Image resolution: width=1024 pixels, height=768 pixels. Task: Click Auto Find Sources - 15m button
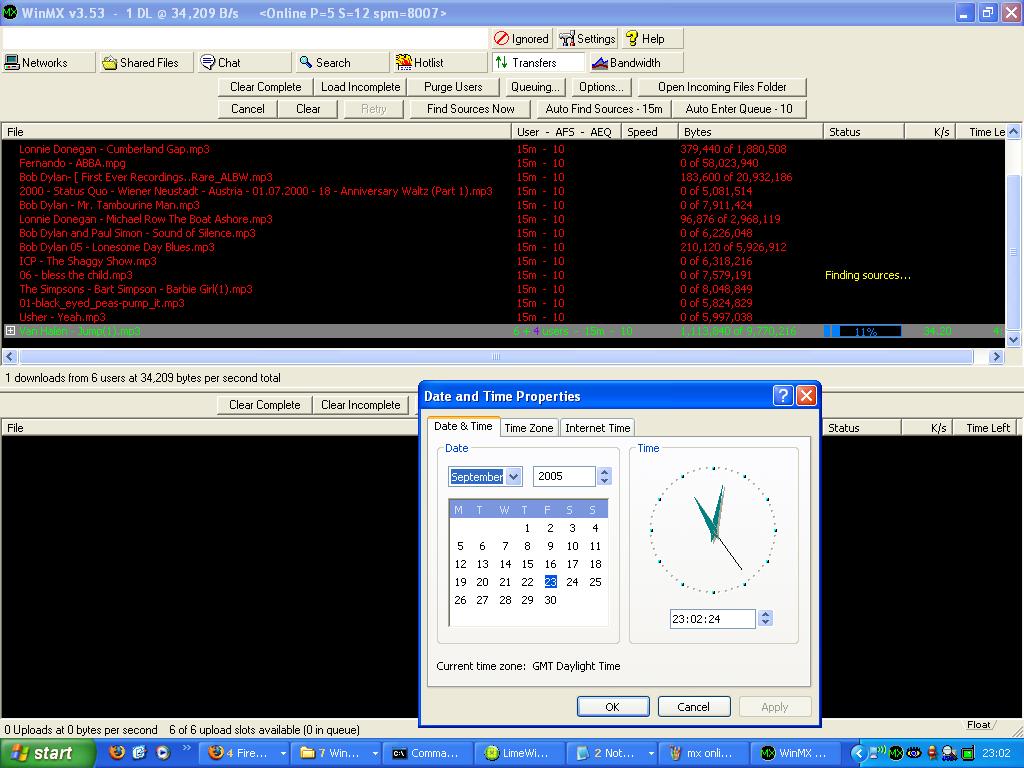coord(604,109)
